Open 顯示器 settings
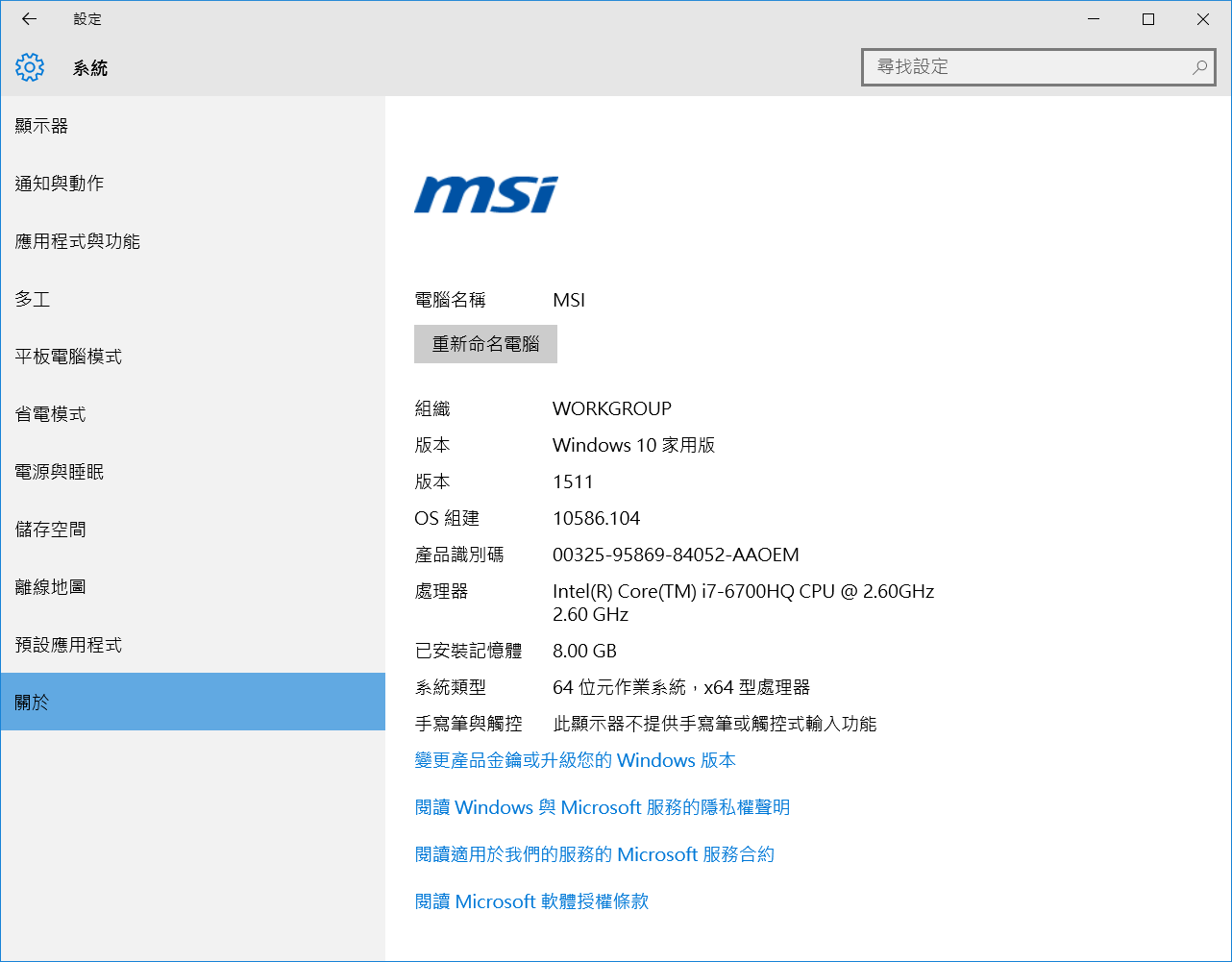Viewport: 1232px width, 962px height. coord(193,126)
